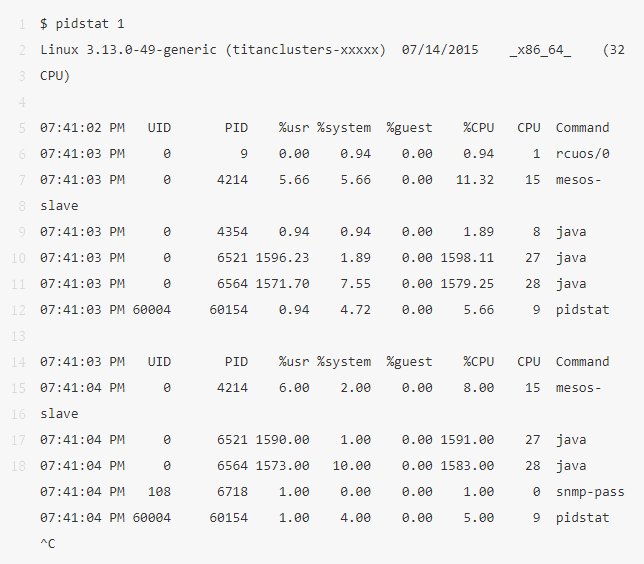Click the %CPU value 1591.00

467,439
